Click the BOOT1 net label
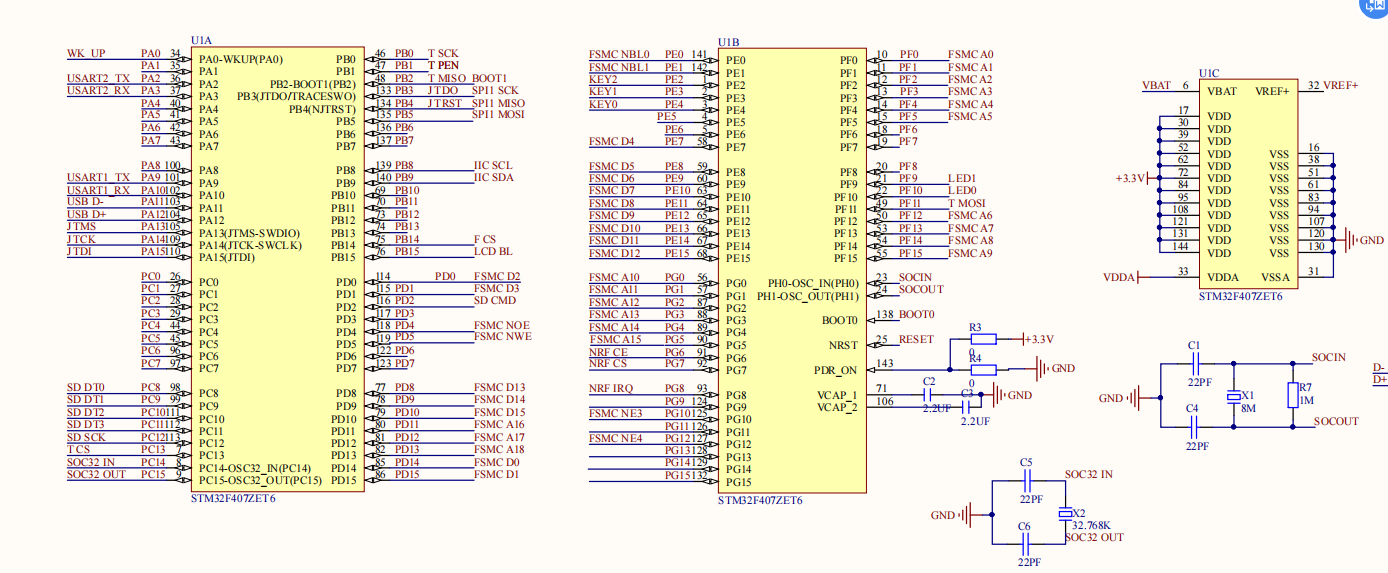The width and height of the screenshot is (1388, 573). point(490,78)
